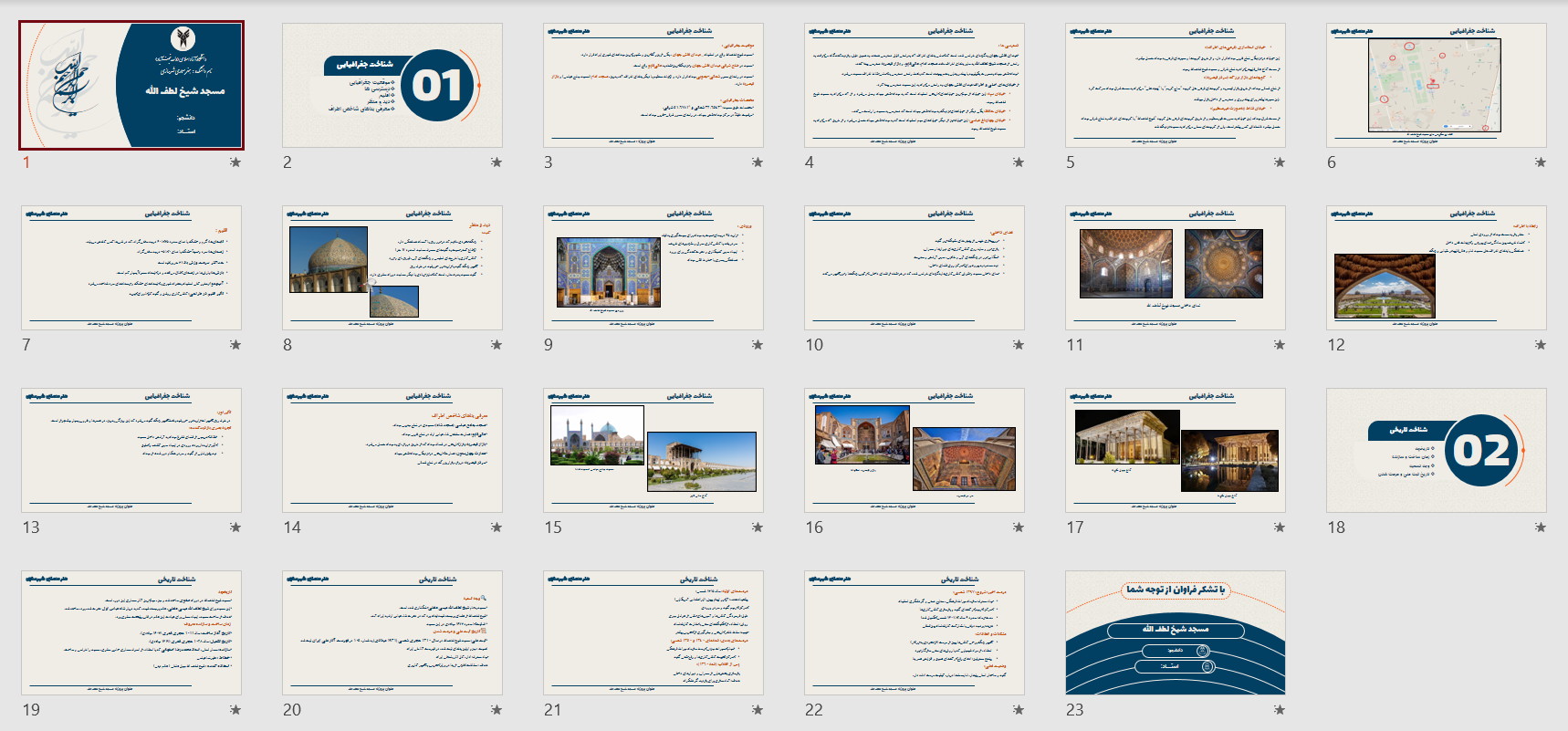Click the transition star icon under slide 17
Viewport: 1568px width, 731px height.
coord(1280,527)
